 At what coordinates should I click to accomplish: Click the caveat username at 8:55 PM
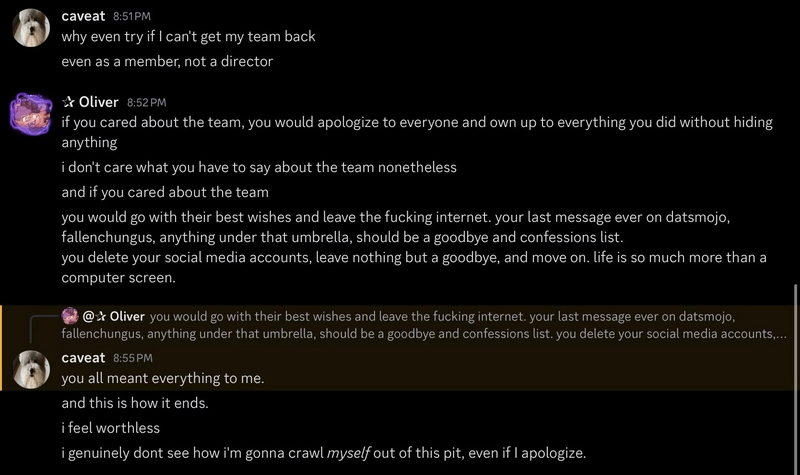pos(83,357)
